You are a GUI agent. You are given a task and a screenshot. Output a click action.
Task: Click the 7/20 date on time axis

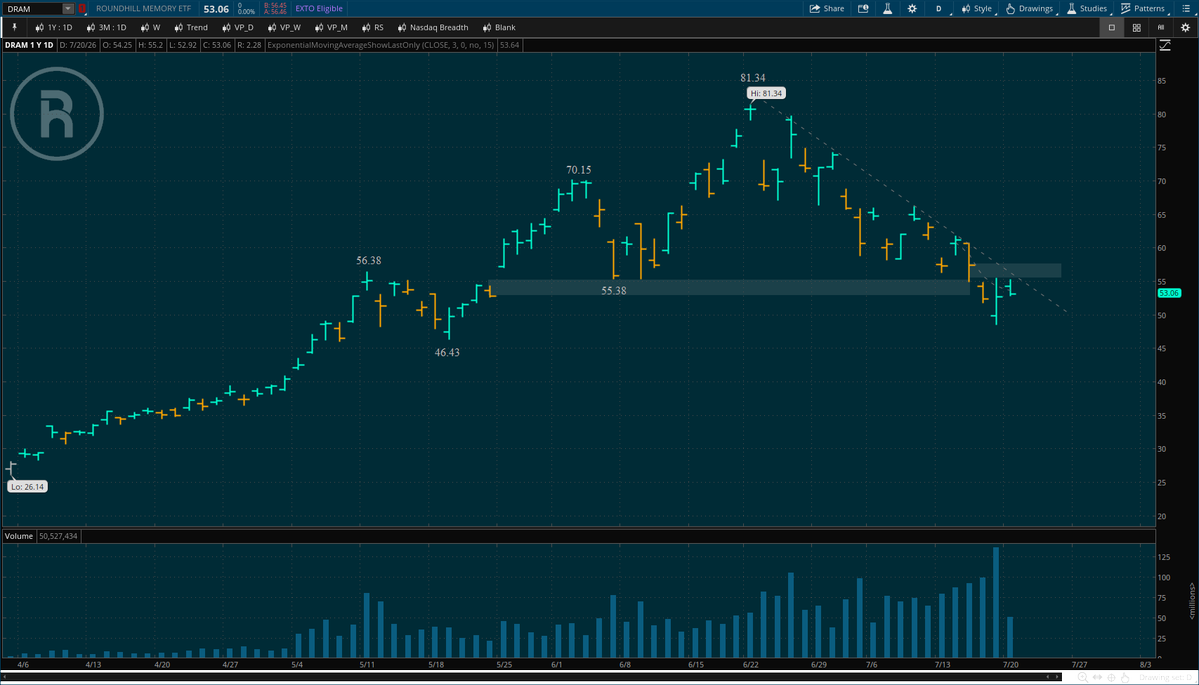[1010, 665]
